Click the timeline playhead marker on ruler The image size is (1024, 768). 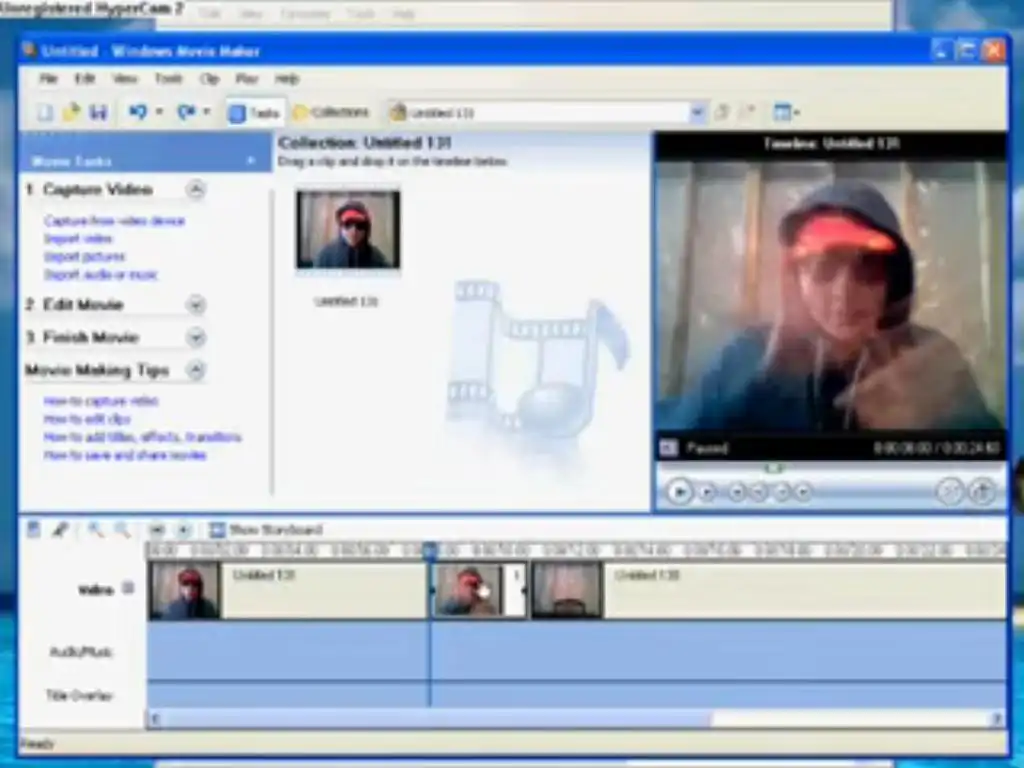tap(430, 550)
